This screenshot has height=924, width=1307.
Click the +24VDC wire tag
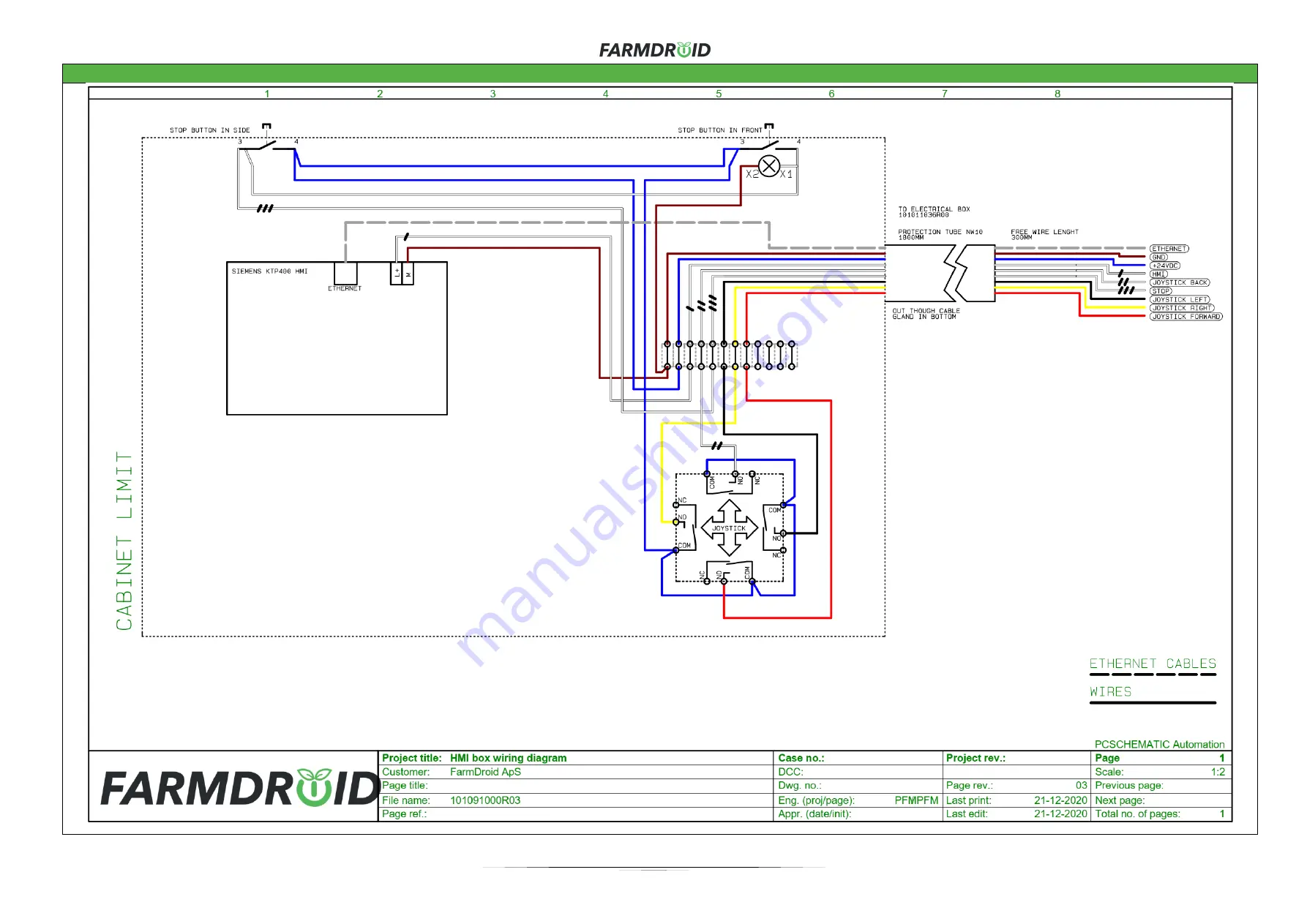point(1165,266)
